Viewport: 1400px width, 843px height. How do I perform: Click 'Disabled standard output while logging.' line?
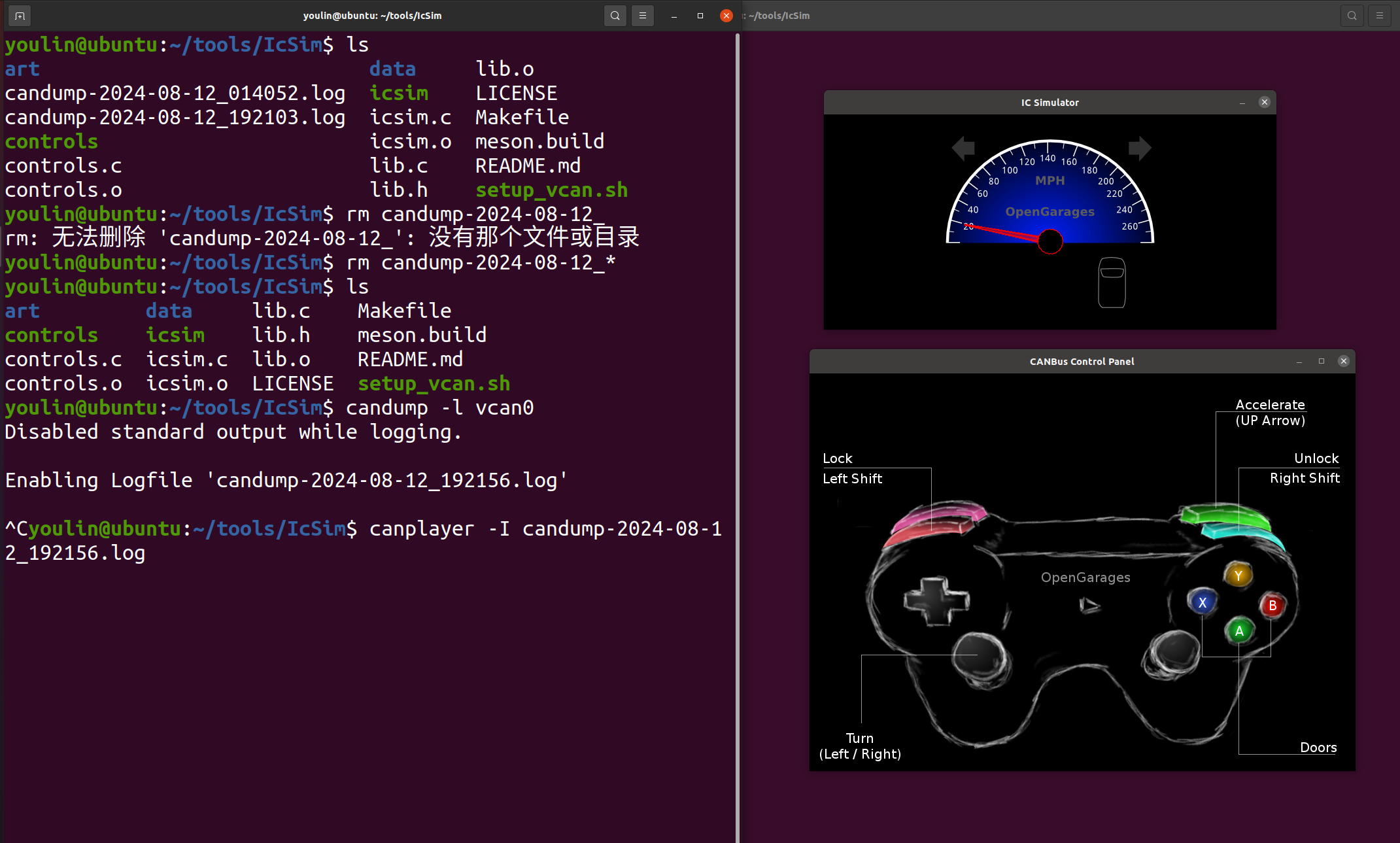tap(233, 432)
